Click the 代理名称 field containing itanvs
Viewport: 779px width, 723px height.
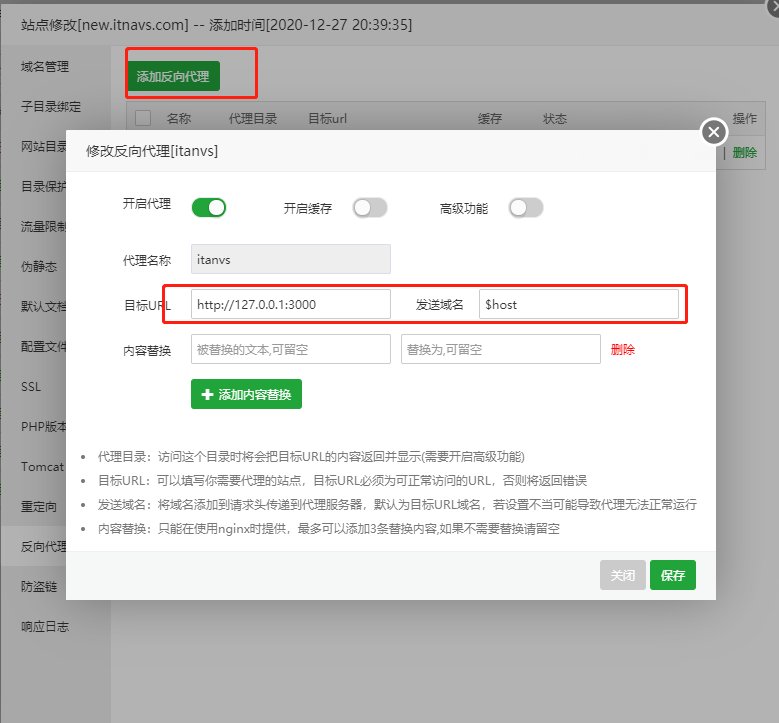pos(291,259)
